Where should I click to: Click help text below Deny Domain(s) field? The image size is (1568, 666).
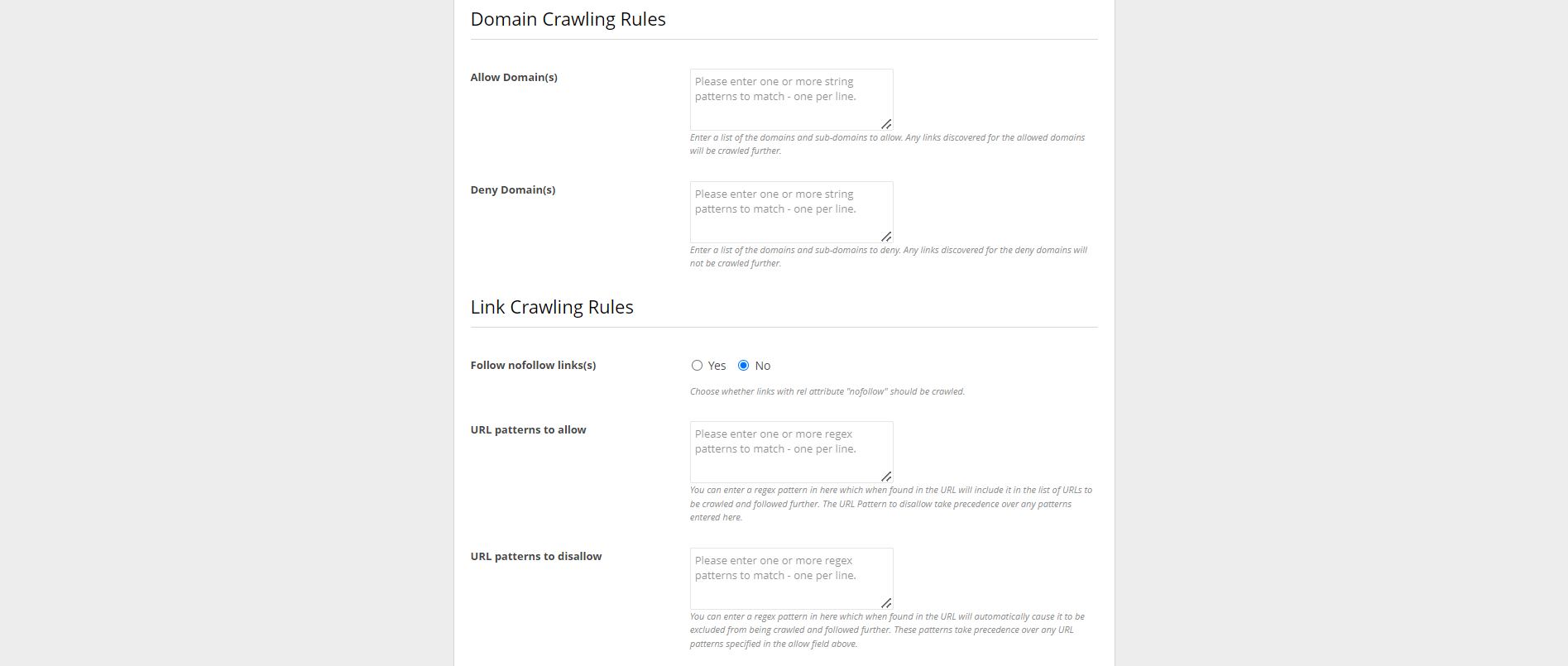888,256
